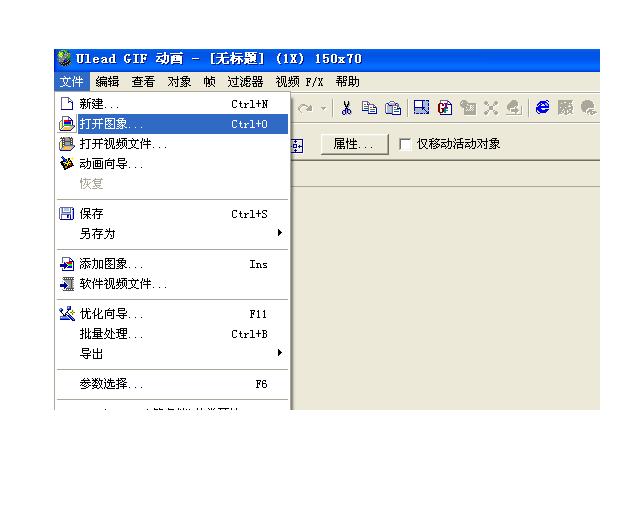
Task: Open the 帧 menu
Action: (x=209, y=82)
